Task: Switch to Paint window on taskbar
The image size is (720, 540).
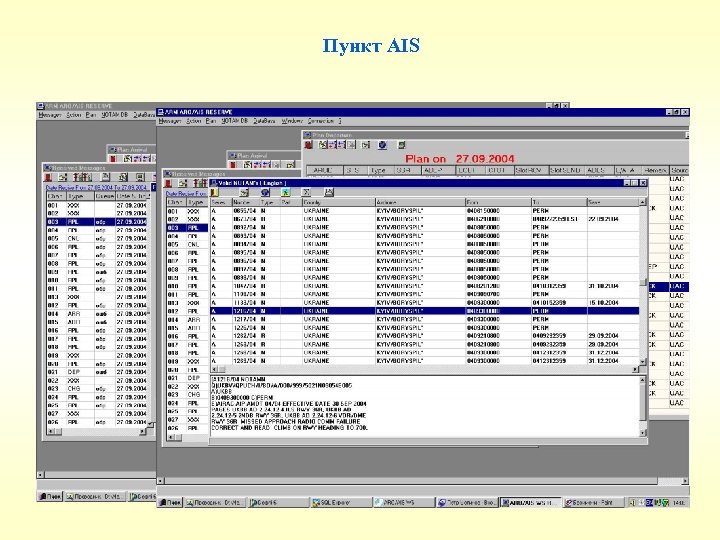Action: click(593, 503)
